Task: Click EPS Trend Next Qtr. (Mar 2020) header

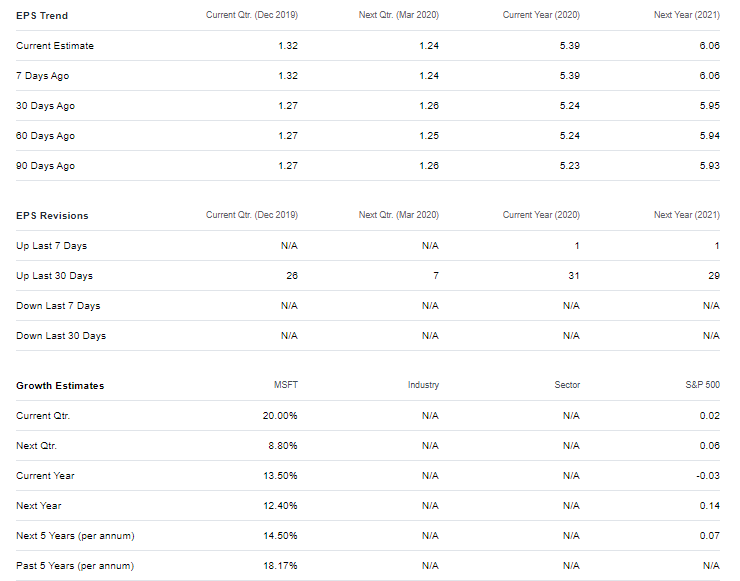Action: [399, 15]
